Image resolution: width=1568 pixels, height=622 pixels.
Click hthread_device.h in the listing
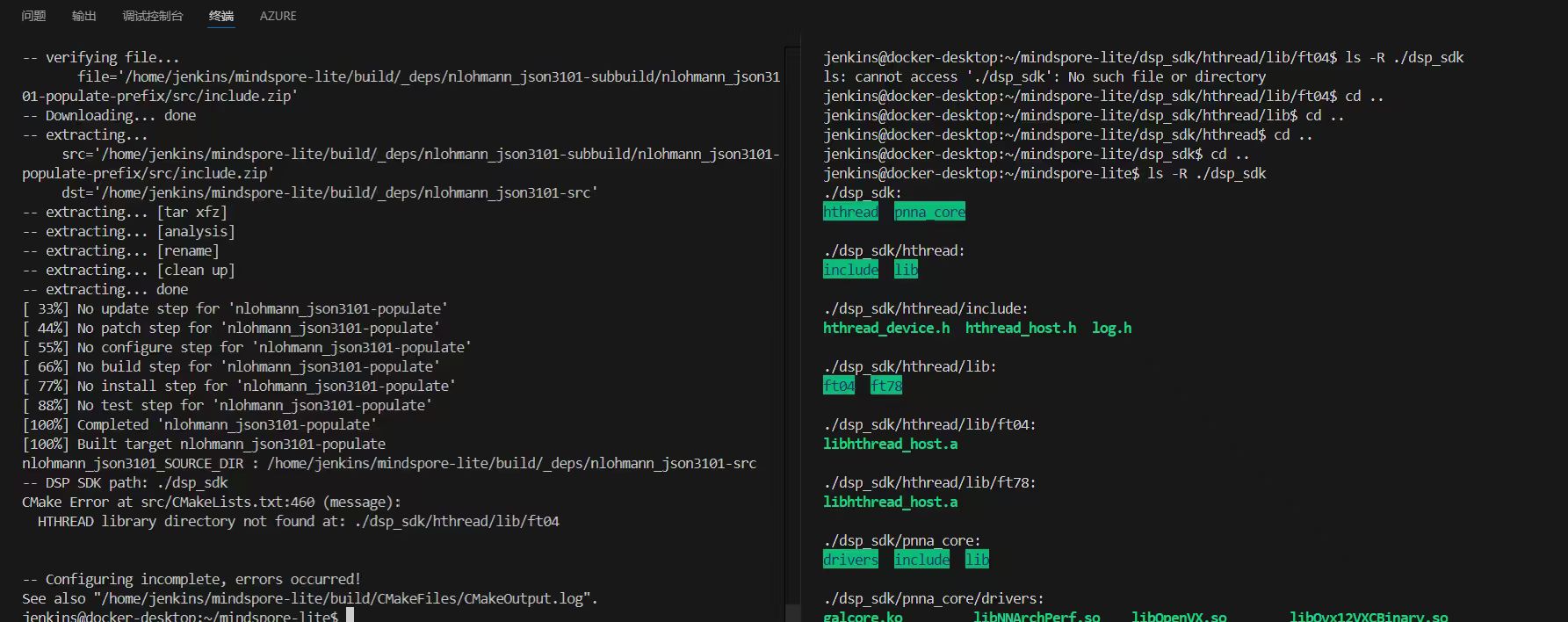(885, 328)
